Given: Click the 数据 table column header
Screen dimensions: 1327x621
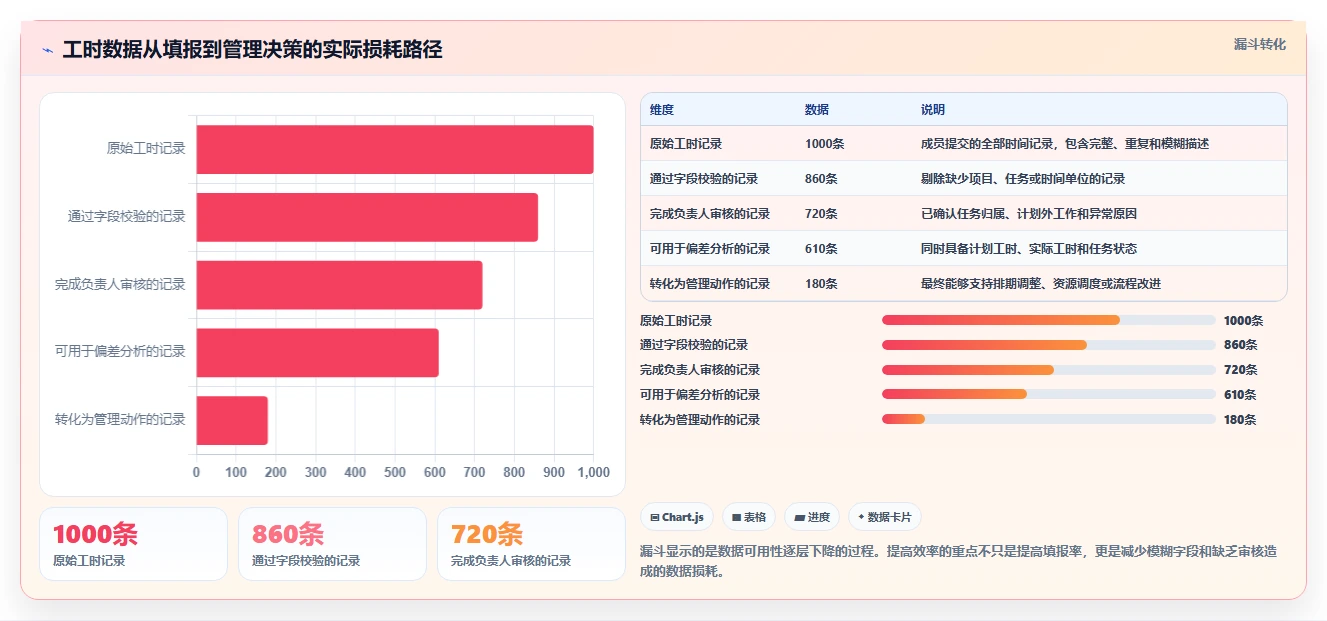Looking at the screenshot, I should click(817, 110).
